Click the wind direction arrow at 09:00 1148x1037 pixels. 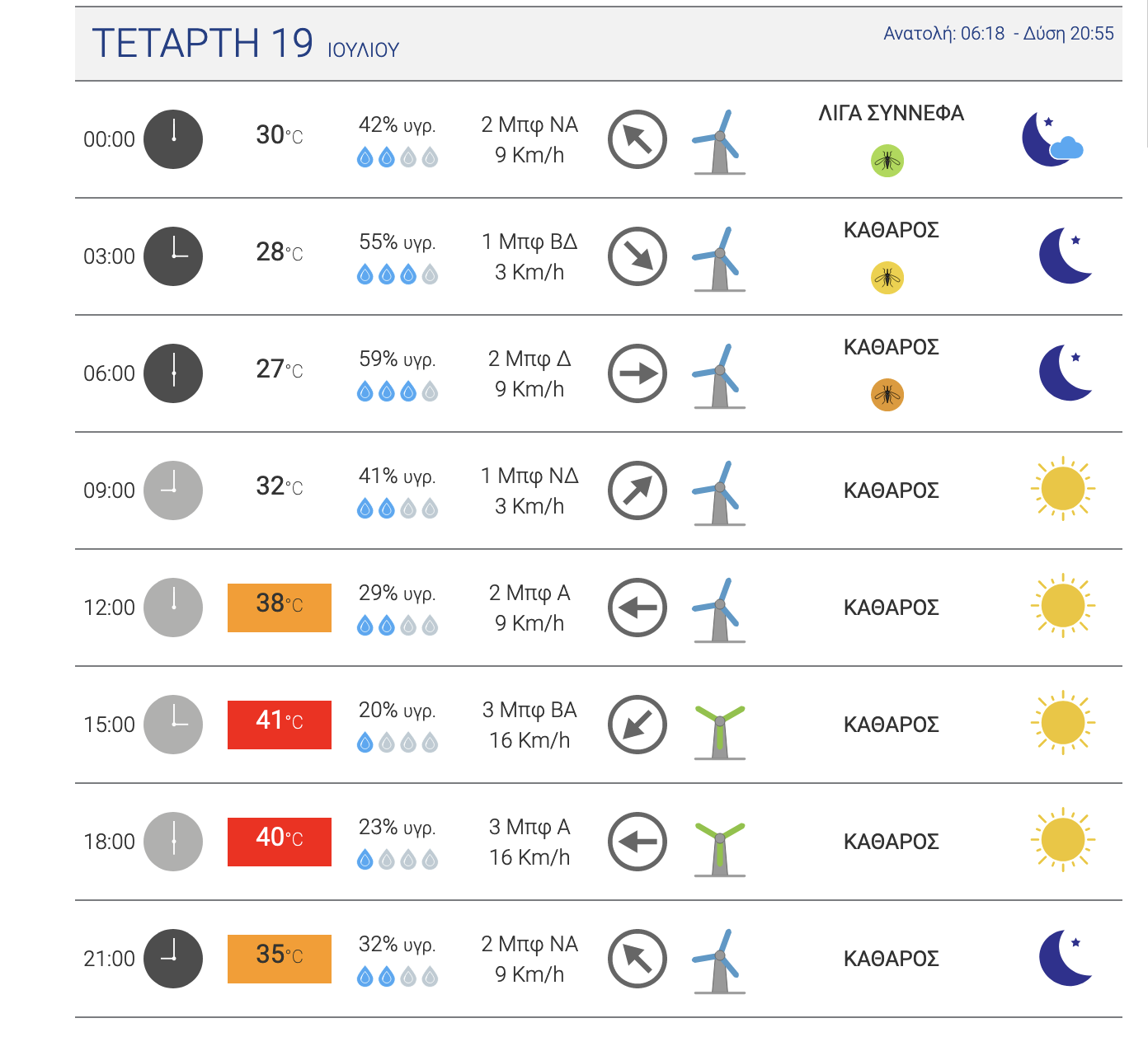[638, 490]
